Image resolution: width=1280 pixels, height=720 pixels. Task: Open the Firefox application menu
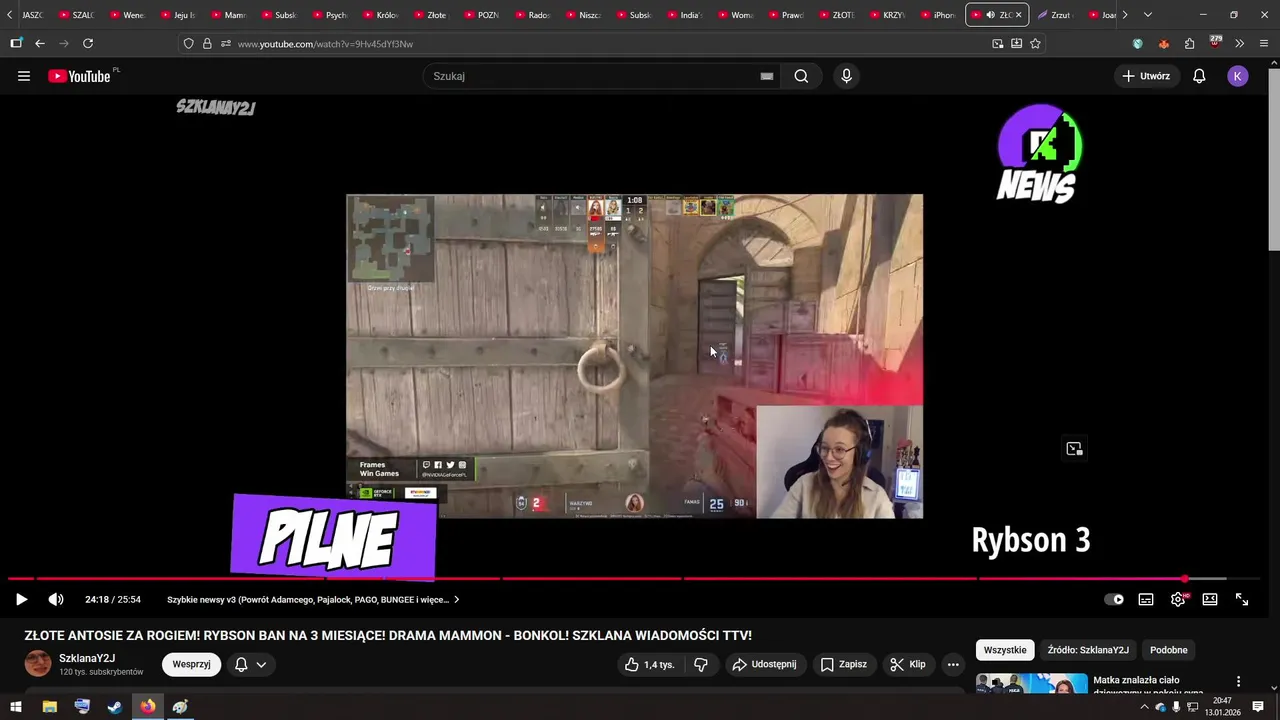(x=1264, y=43)
